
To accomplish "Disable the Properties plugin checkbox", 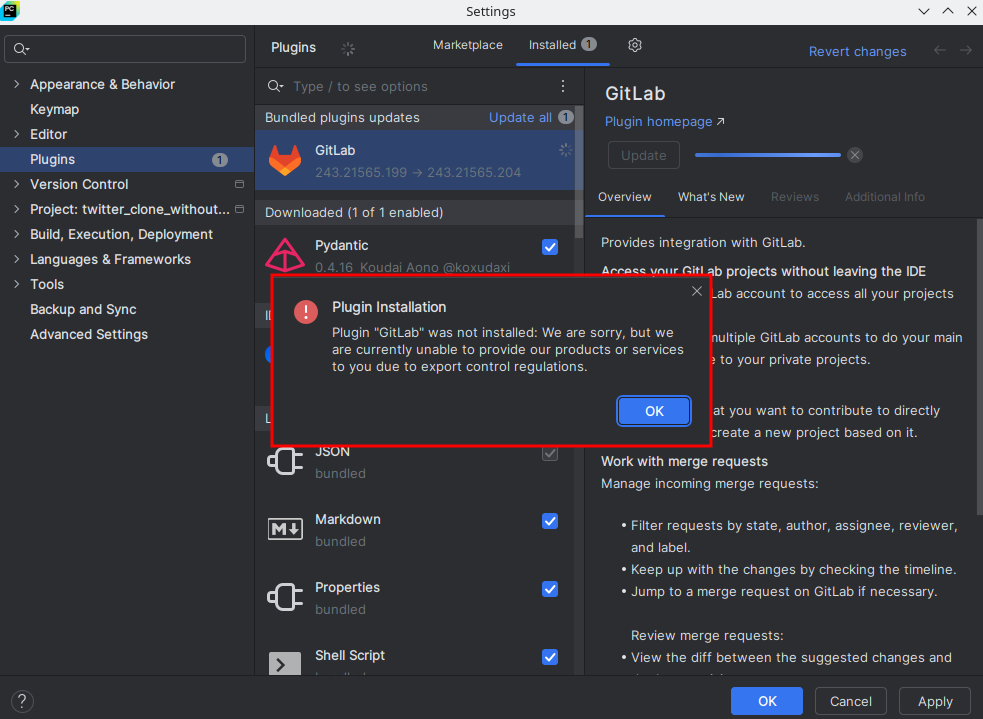I will (550, 589).
